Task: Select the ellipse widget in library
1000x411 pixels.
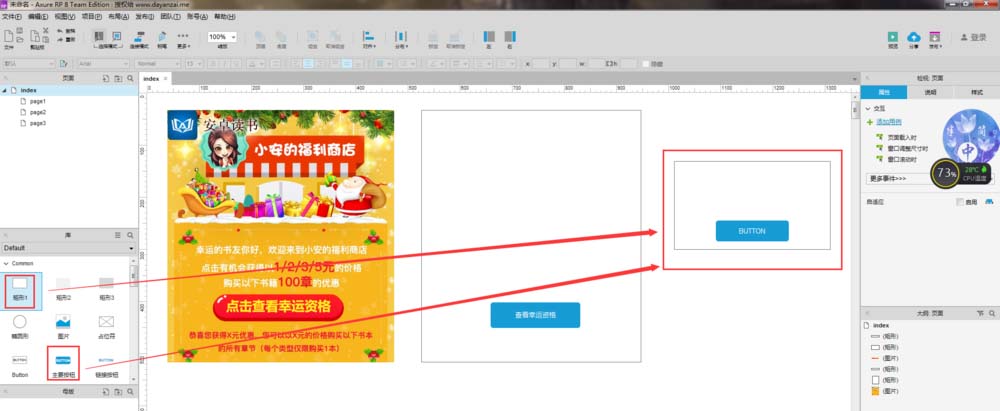Action: [20, 326]
